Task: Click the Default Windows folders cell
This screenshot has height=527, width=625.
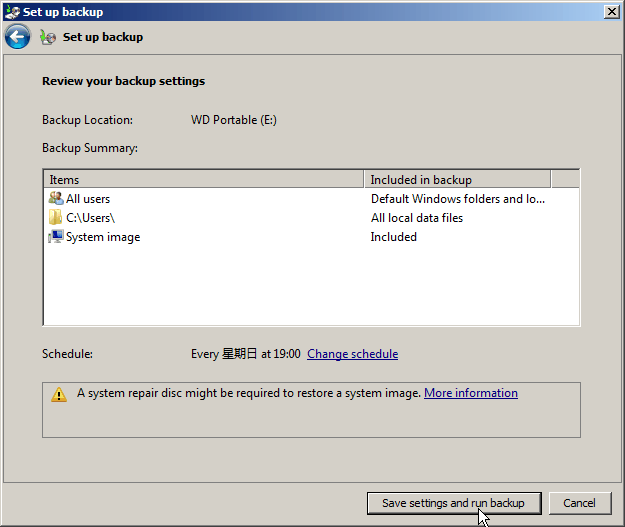Action: pos(458,199)
